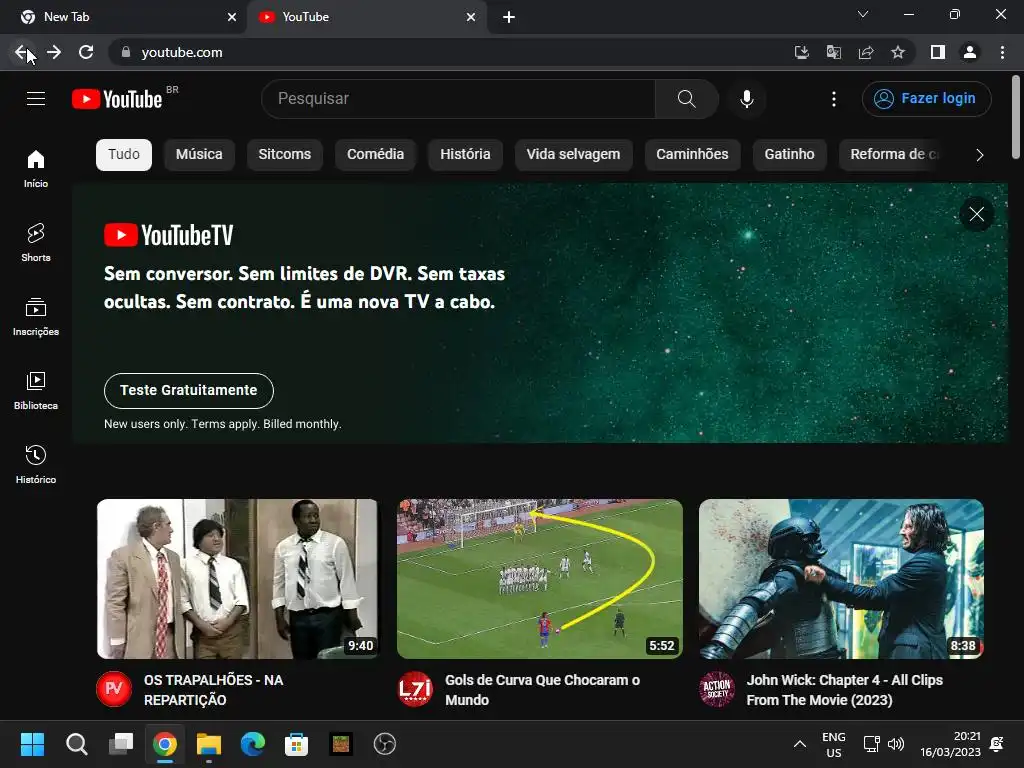
Task: Open Microsoft Store from taskbar
Action: pyautogui.click(x=296, y=744)
